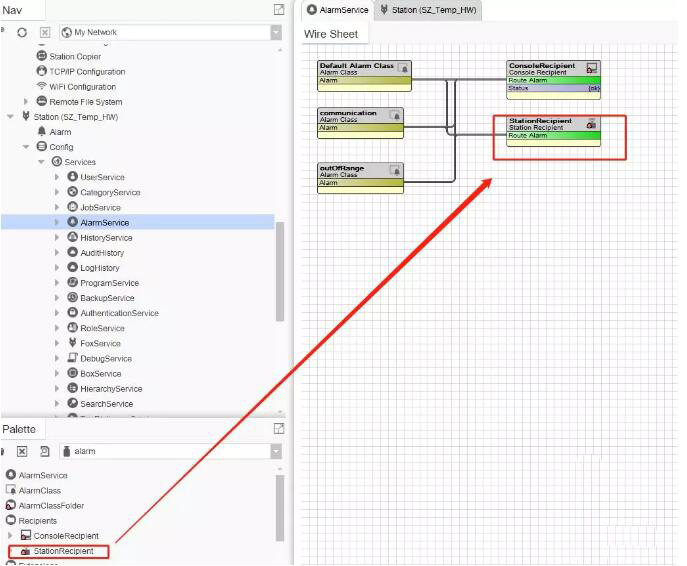This screenshot has height=566, width=687.
Task: Select the outOfRange Alarm Class block
Action: pos(360,178)
